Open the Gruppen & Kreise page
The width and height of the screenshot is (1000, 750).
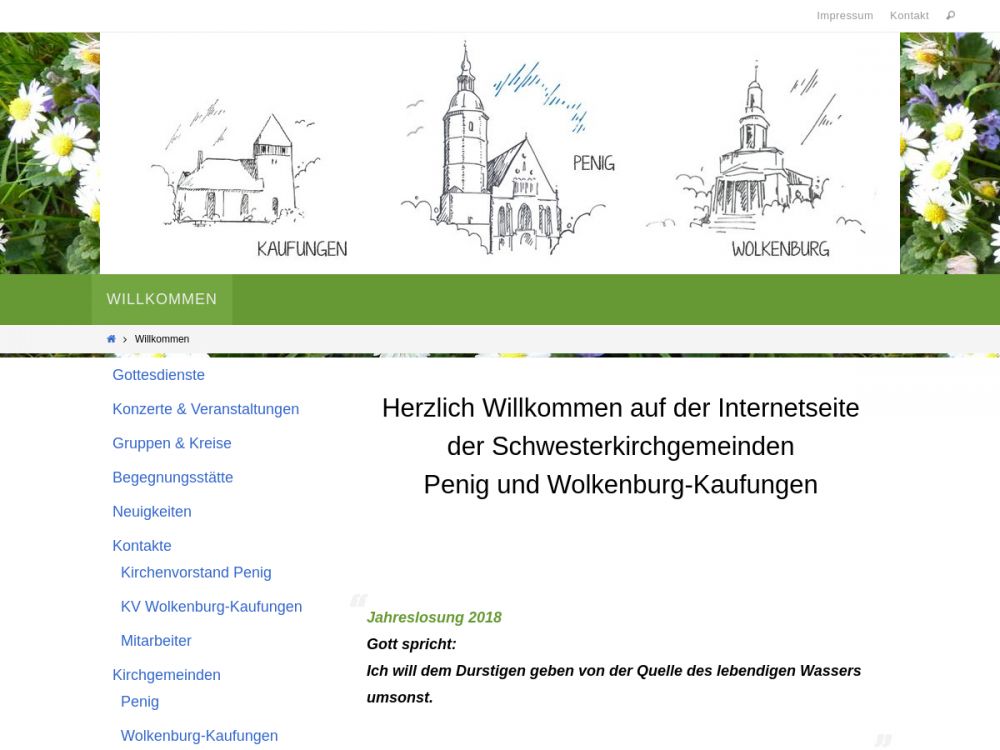click(x=171, y=443)
